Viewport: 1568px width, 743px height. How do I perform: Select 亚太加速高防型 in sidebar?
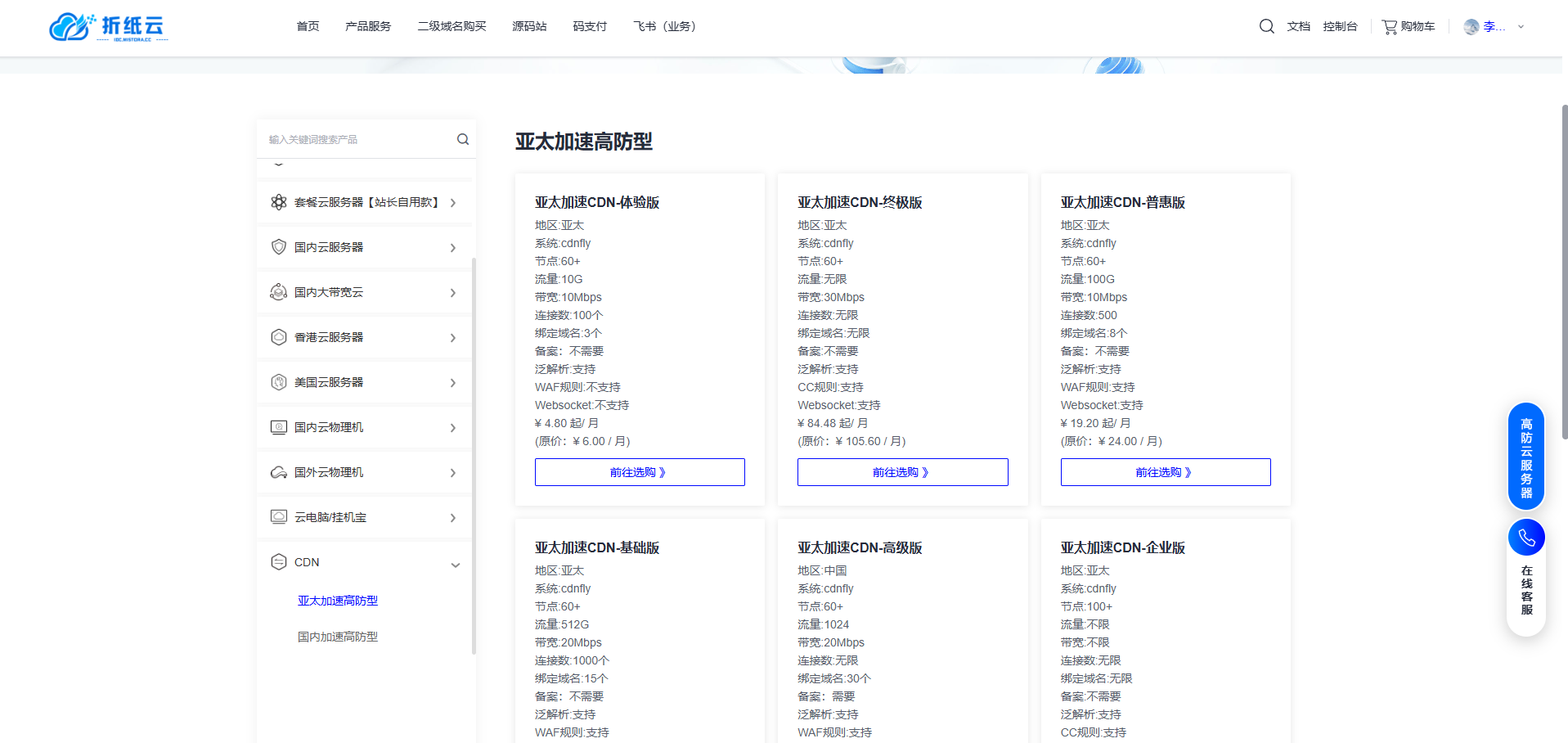[x=338, y=601]
